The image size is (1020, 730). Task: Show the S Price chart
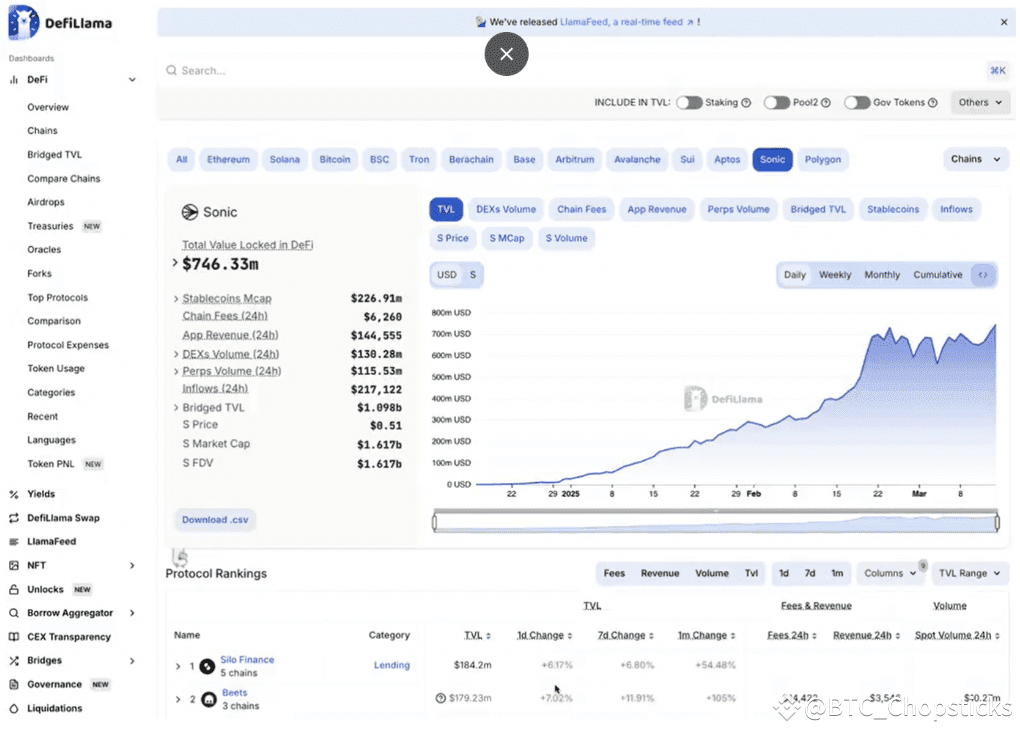[x=453, y=238]
